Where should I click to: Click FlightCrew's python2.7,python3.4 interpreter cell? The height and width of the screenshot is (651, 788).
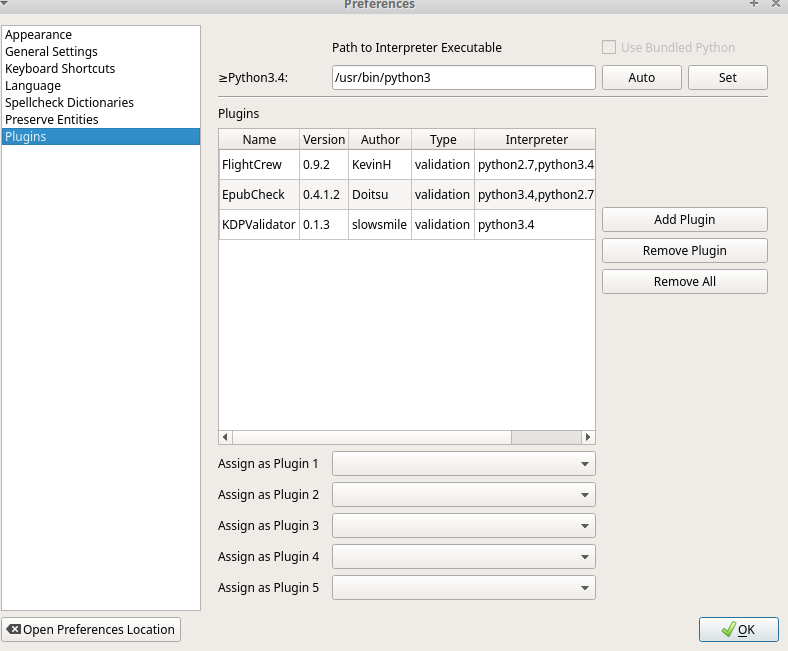[535, 164]
